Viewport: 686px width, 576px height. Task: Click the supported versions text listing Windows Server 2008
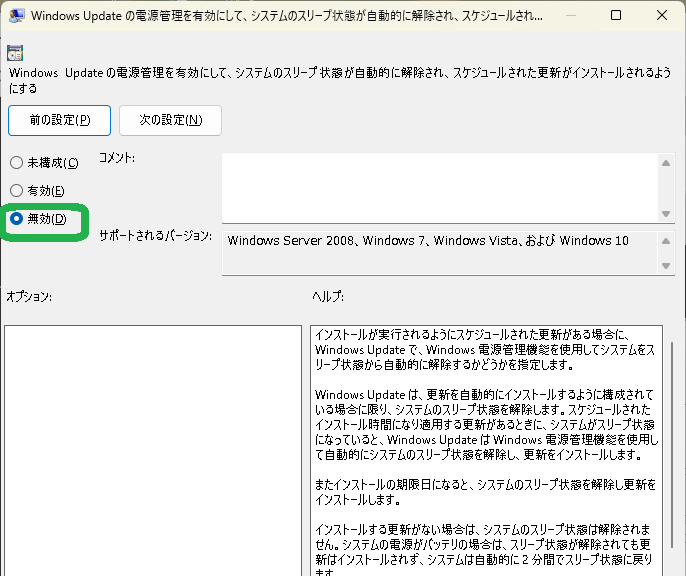point(428,241)
